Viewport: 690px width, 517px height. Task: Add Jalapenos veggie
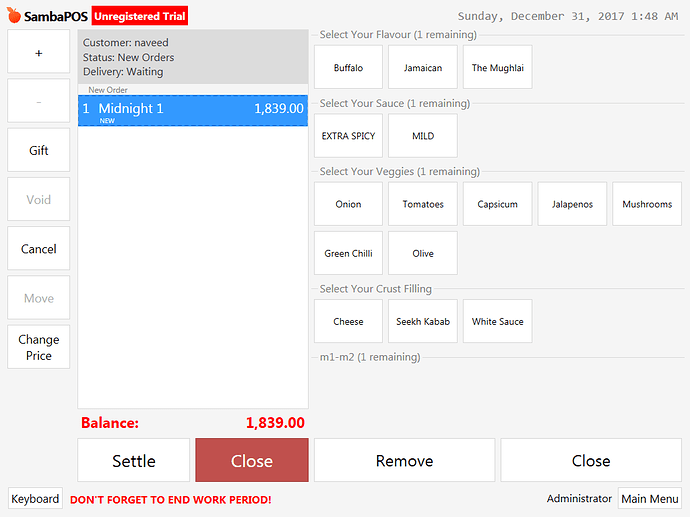(573, 204)
